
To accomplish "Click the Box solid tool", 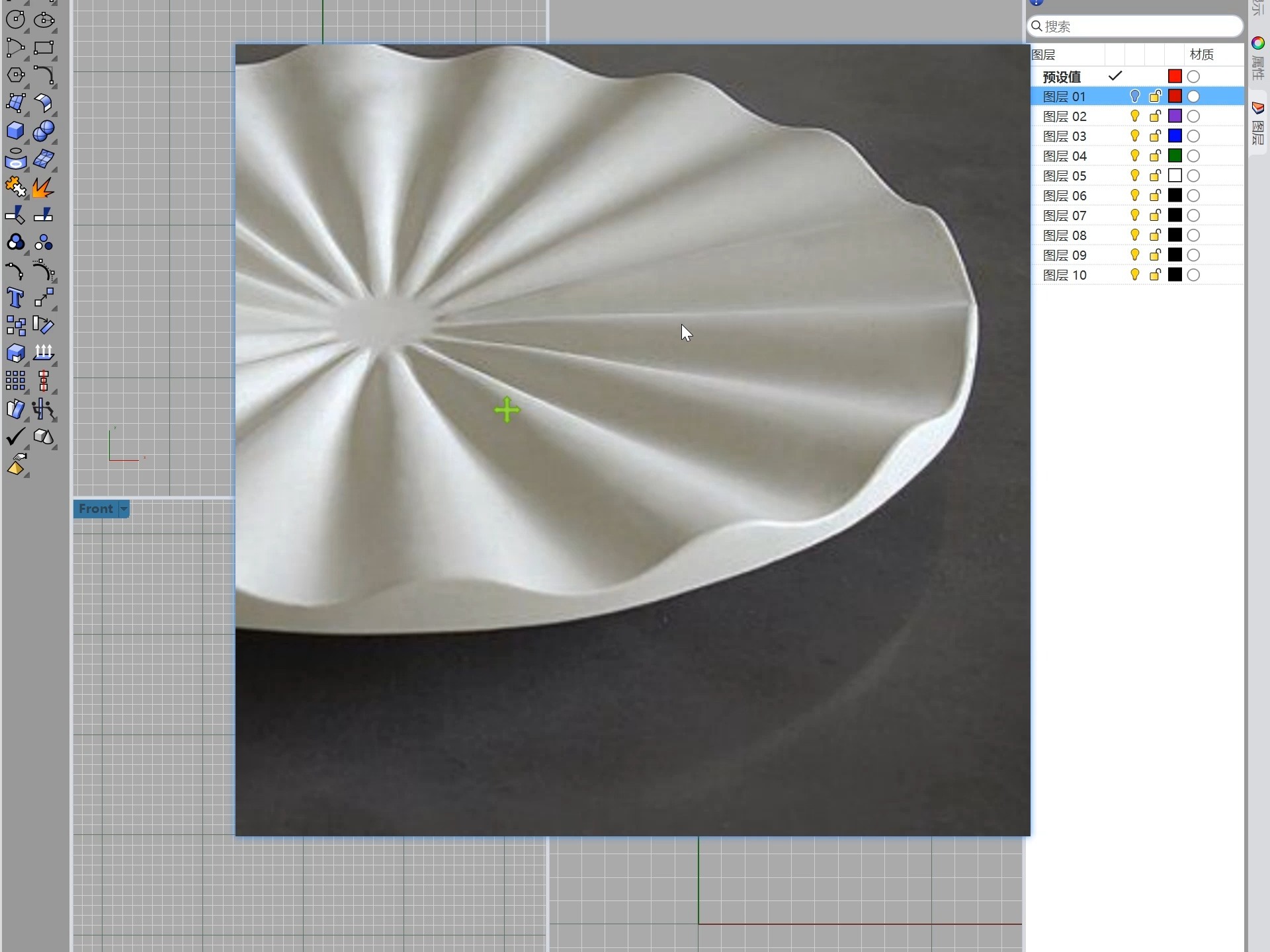I will point(15,131).
